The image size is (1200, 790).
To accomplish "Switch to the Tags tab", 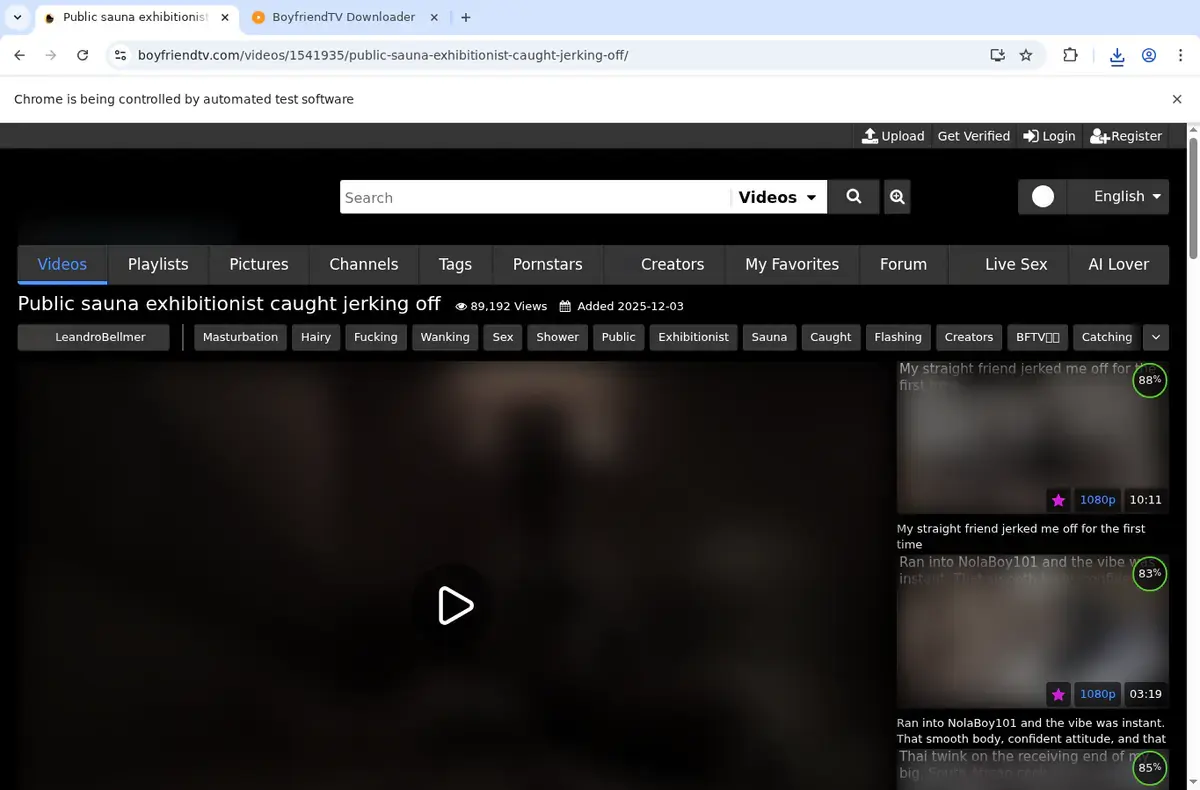I will [455, 265].
